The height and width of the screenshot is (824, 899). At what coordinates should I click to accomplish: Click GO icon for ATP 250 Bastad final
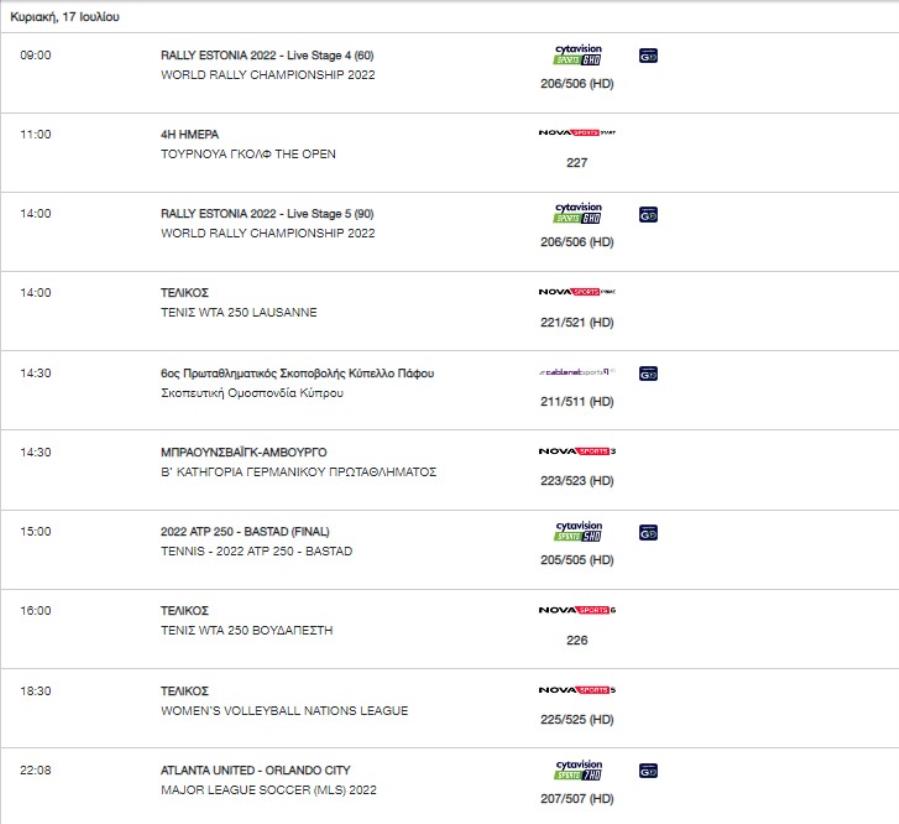(648, 533)
